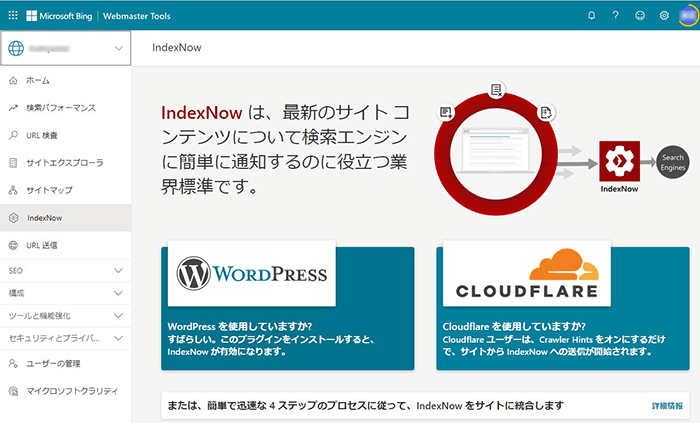Open the site selector dropdown chevron

119,48
